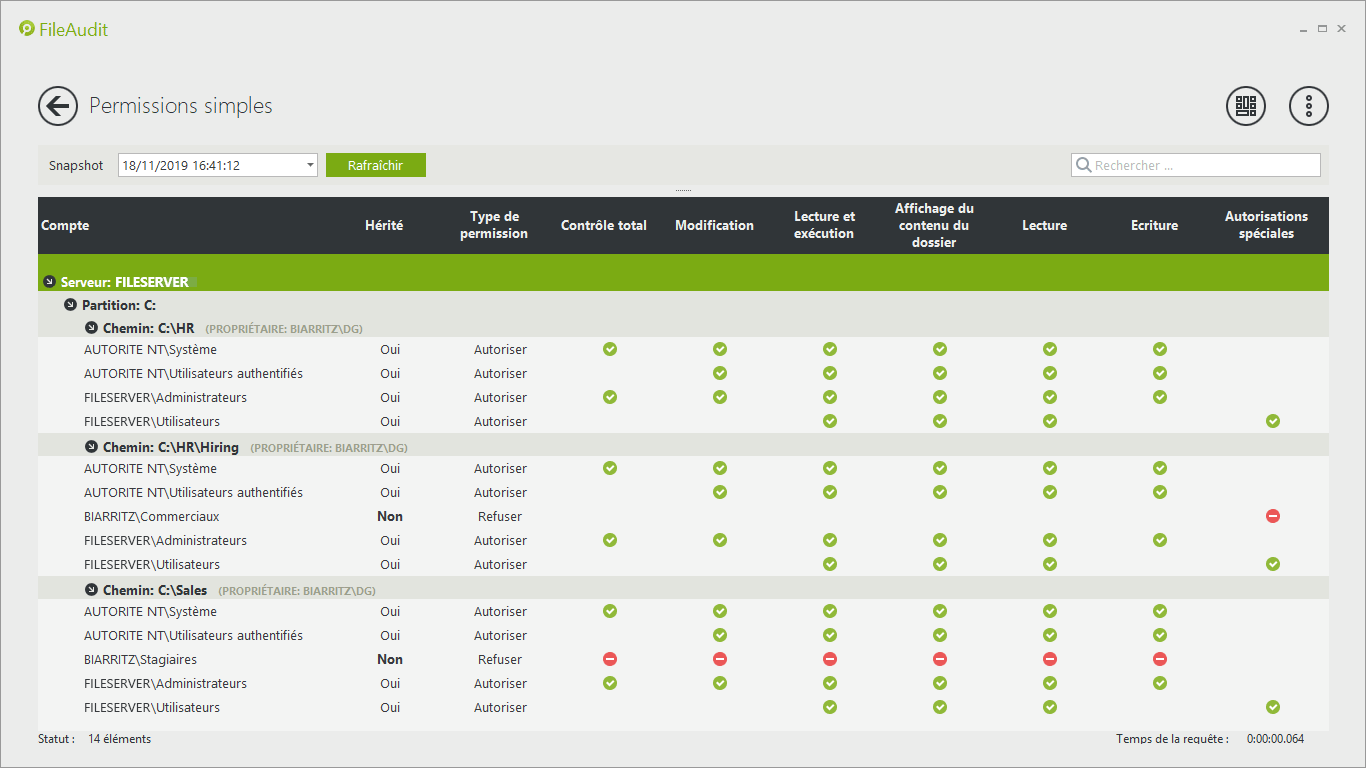1366x768 pixels.
Task: Click red deny icon for BIARRITZ\Commerciaux
Action: pyautogui.click(x=1272, y=516)
